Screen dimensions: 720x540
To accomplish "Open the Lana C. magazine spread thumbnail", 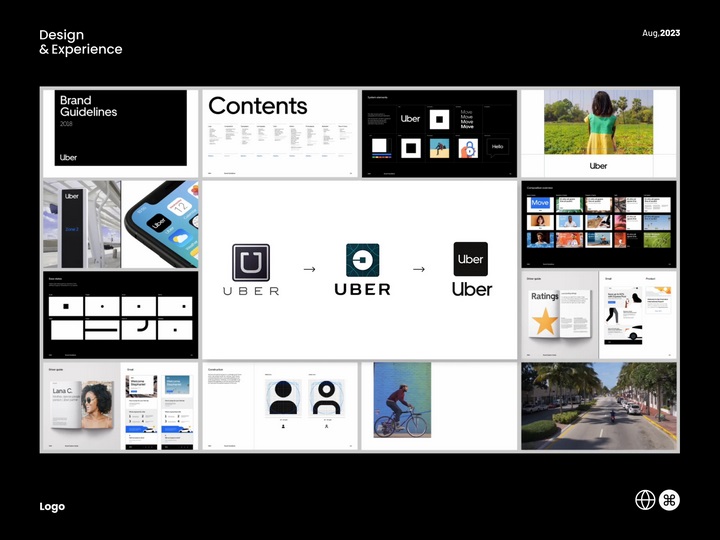I will click(80, 405).
